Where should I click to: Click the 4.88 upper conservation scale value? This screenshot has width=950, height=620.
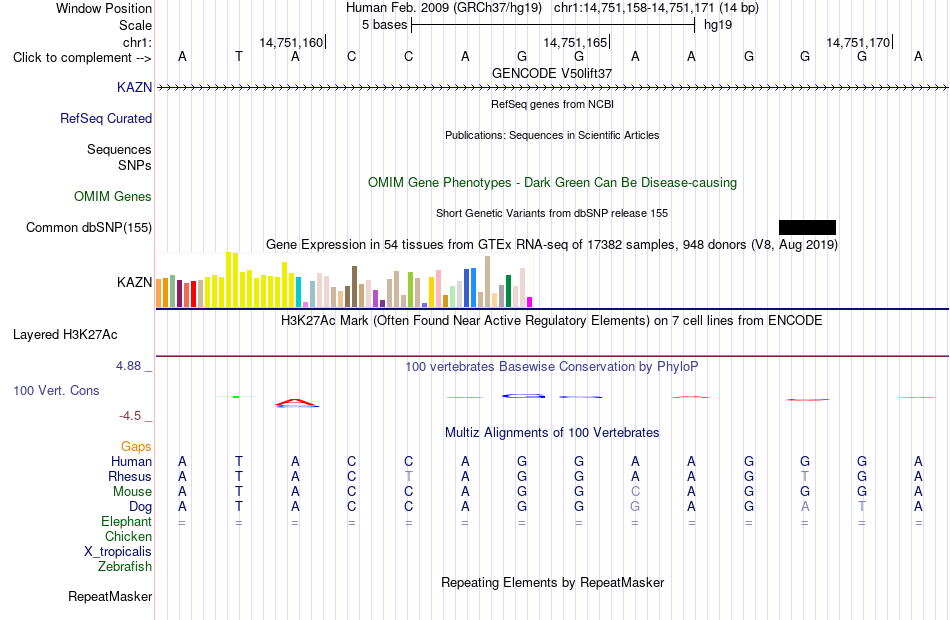click(128, 366)
